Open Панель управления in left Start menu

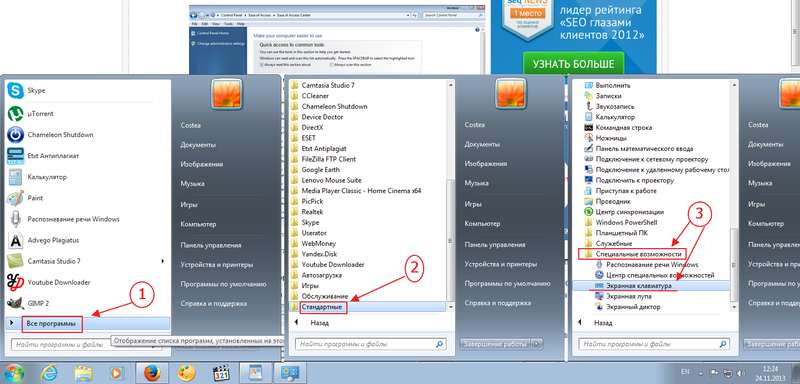coord(211,244)
